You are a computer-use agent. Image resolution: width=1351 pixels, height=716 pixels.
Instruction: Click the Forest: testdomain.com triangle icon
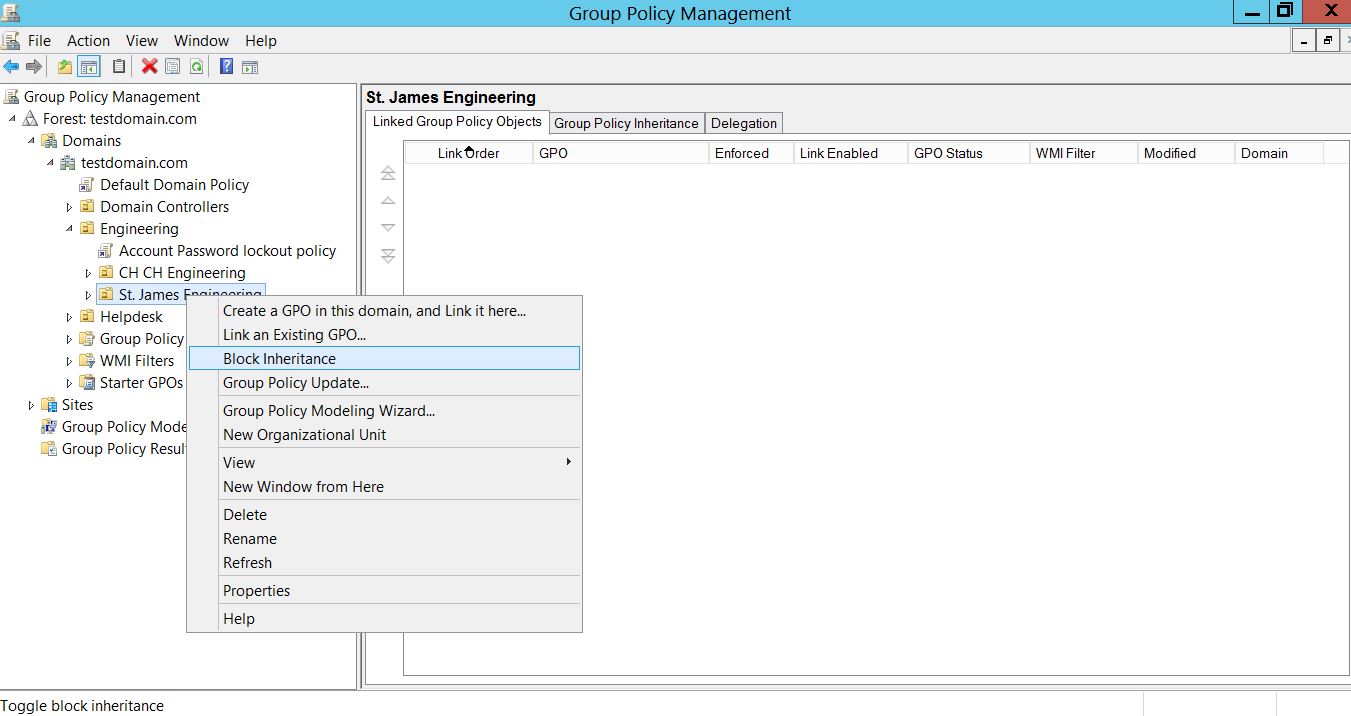point(31,119)
